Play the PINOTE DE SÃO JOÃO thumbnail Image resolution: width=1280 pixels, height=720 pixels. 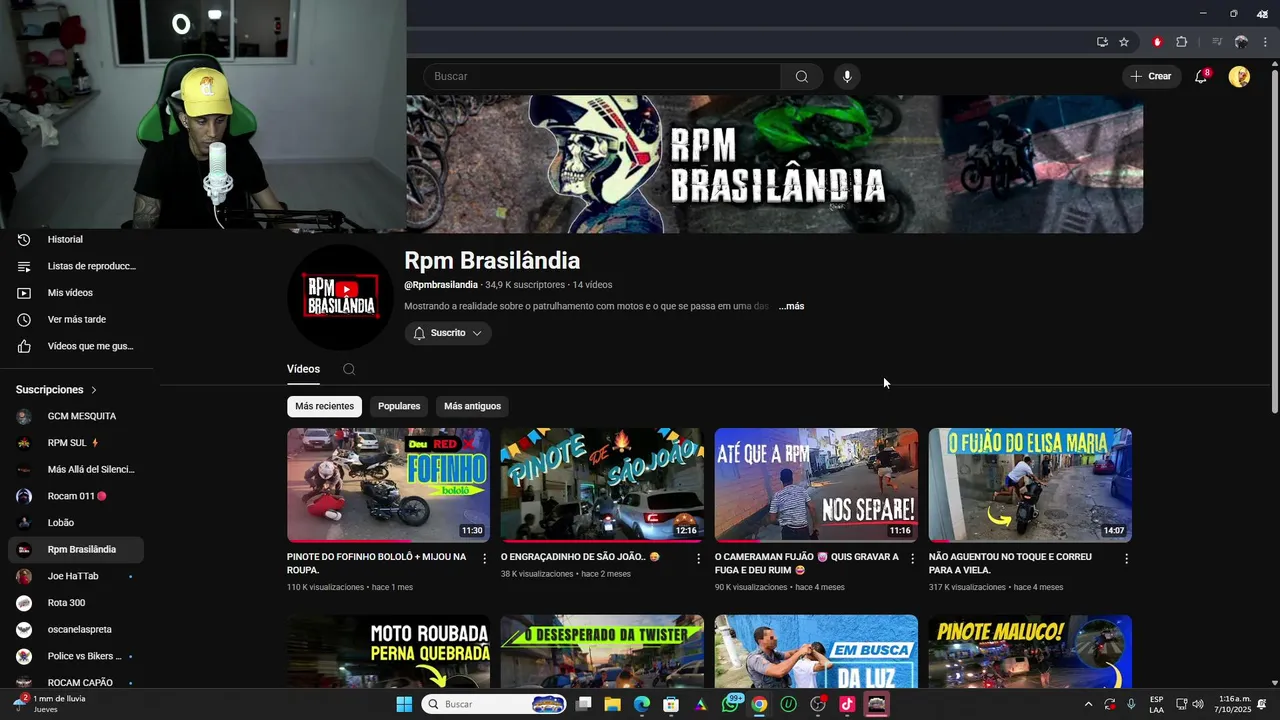602,485
